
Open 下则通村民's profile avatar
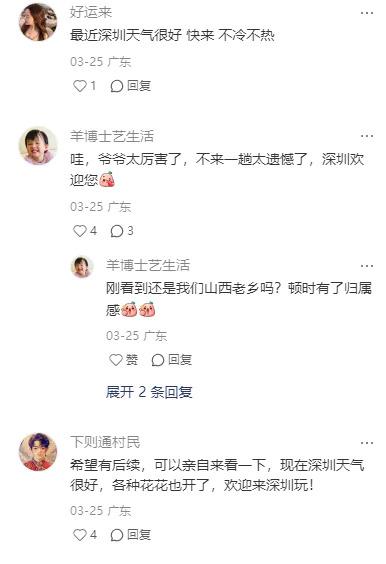click(x=38, y=452)
